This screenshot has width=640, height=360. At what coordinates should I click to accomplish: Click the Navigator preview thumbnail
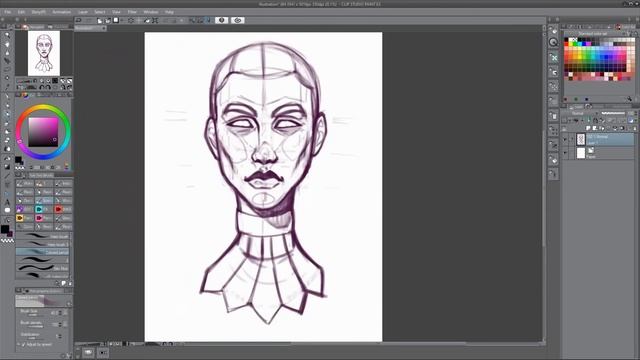44,53
